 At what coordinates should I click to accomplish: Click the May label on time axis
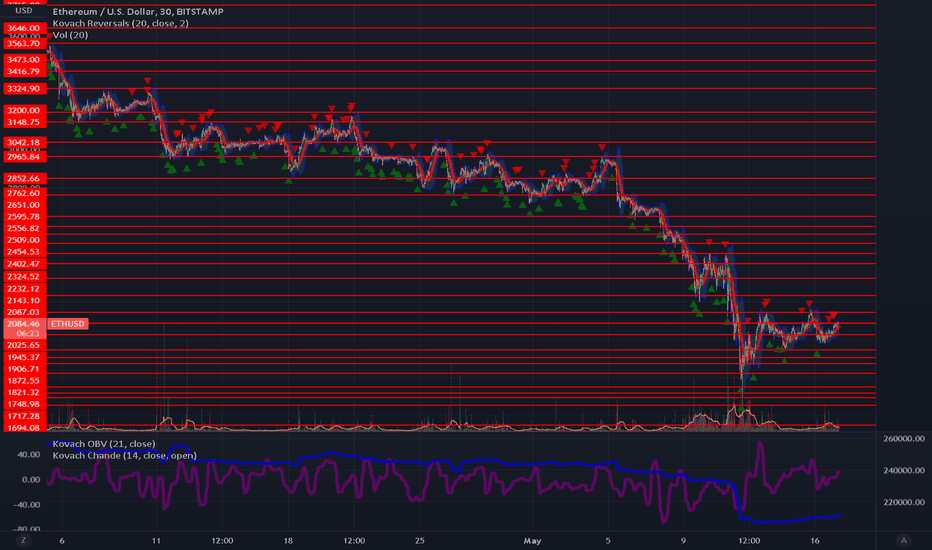[532, 540]
